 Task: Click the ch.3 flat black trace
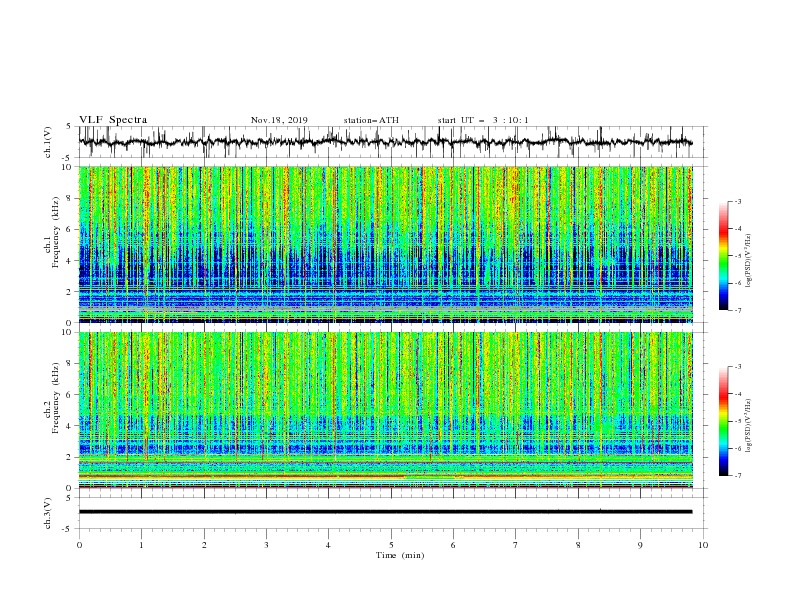tap(385, 512)
